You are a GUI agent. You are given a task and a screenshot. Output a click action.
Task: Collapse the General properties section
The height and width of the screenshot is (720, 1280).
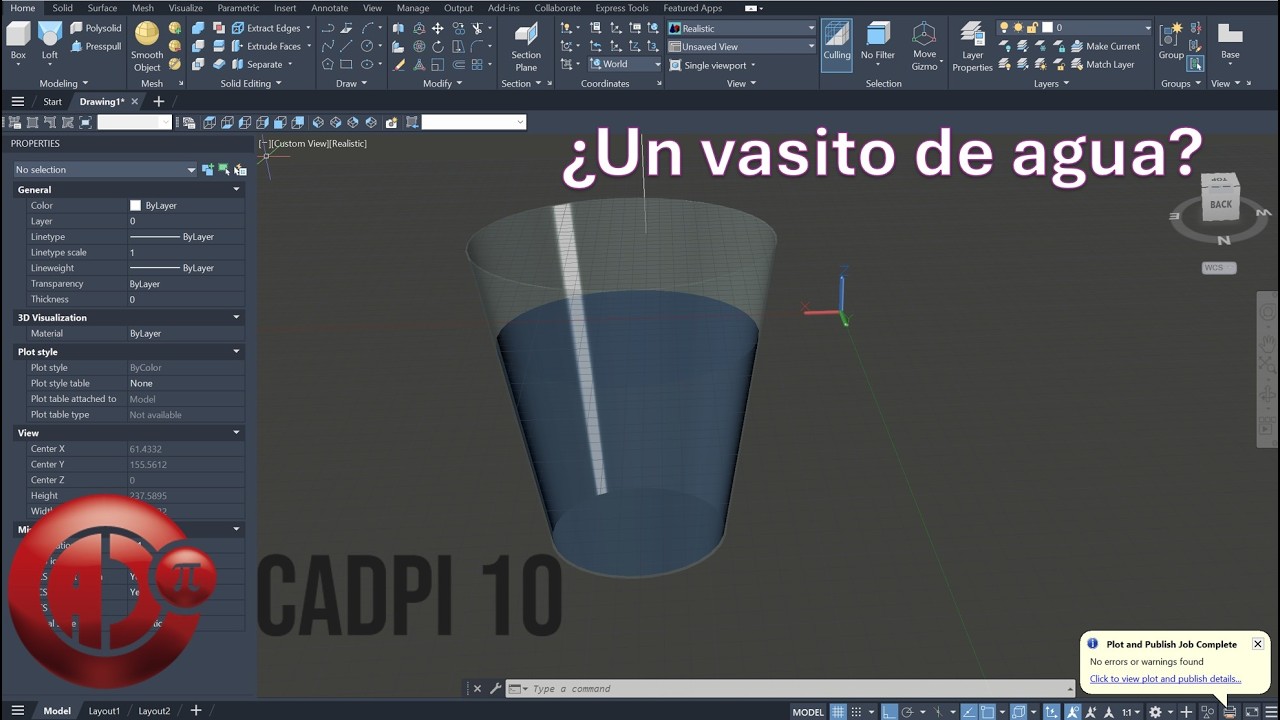pos(237,189)
